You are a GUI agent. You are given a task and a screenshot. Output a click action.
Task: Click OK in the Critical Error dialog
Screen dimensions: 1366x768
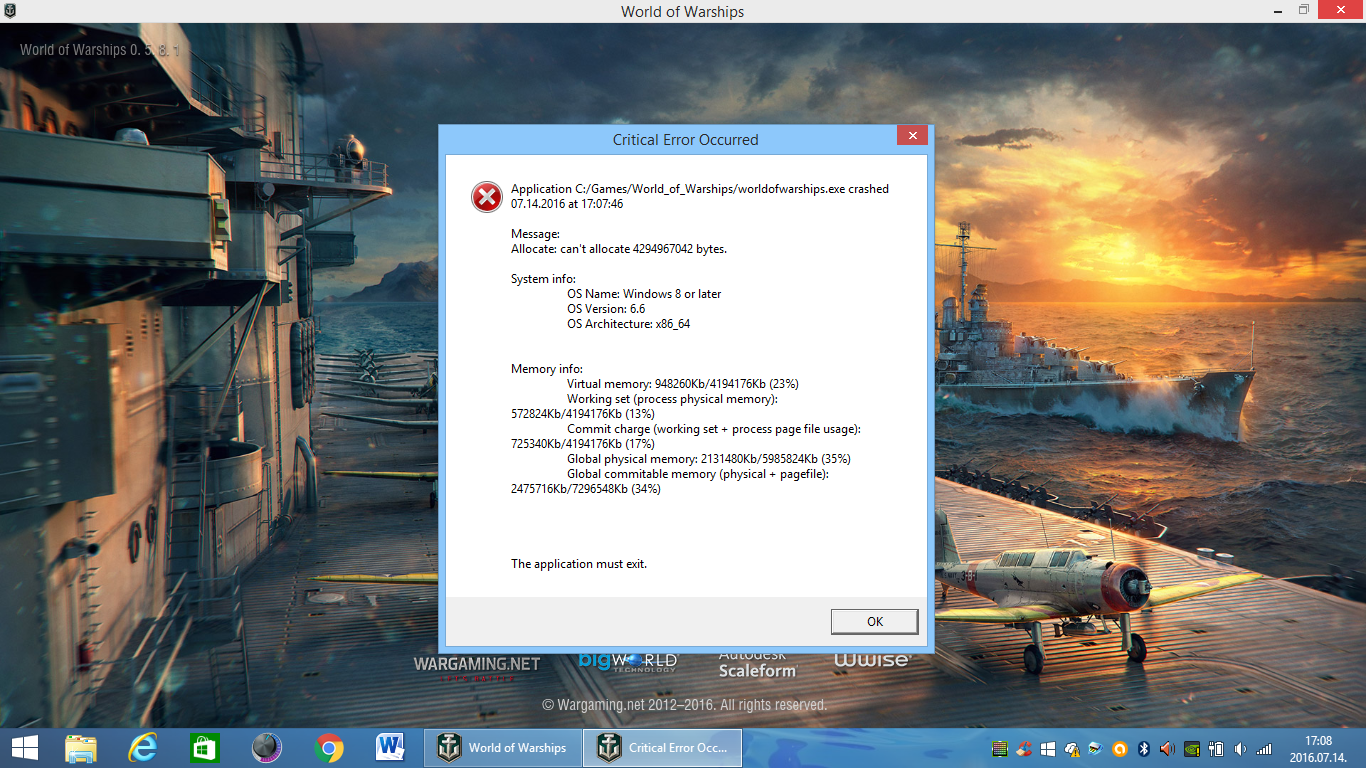click(874, 621)
